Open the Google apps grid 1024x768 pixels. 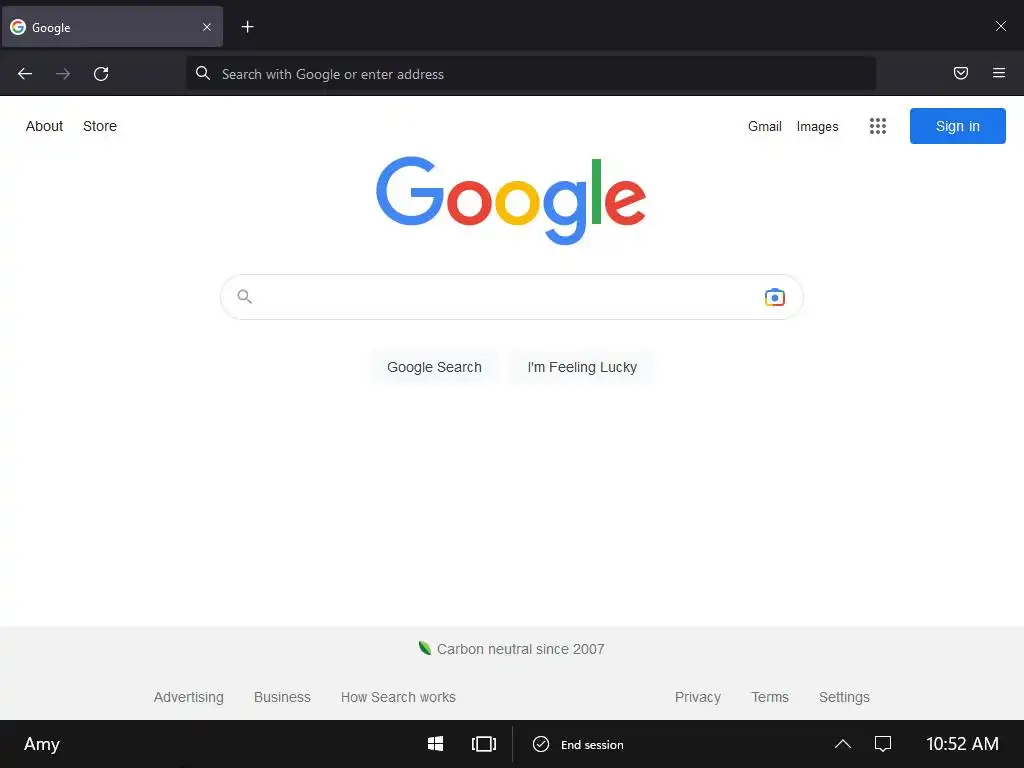[x=878, y=126]
